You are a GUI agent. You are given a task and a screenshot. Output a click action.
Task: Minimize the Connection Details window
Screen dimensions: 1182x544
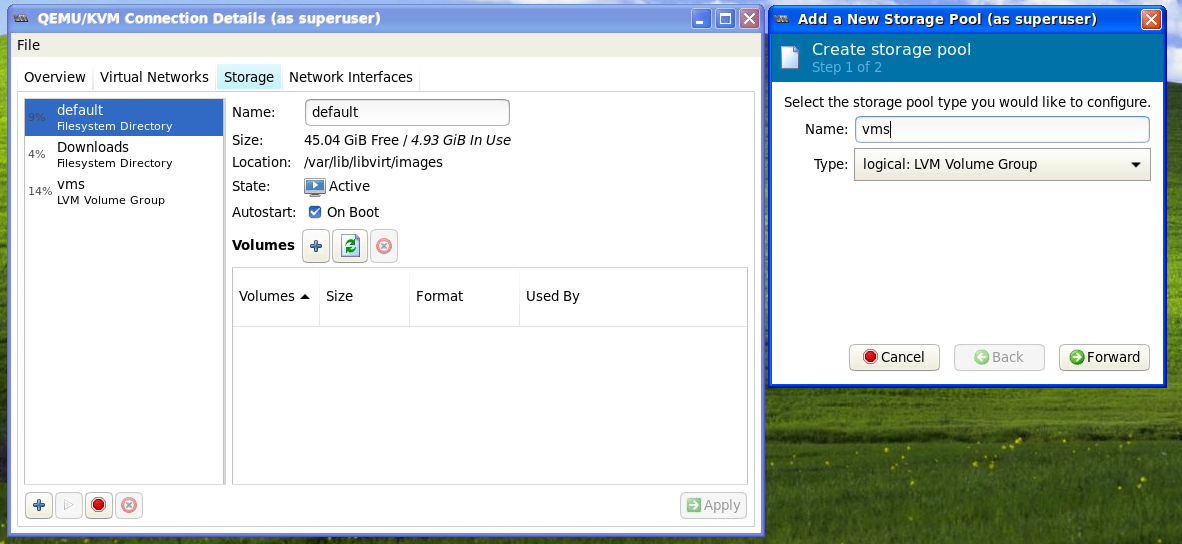point(702,19)
